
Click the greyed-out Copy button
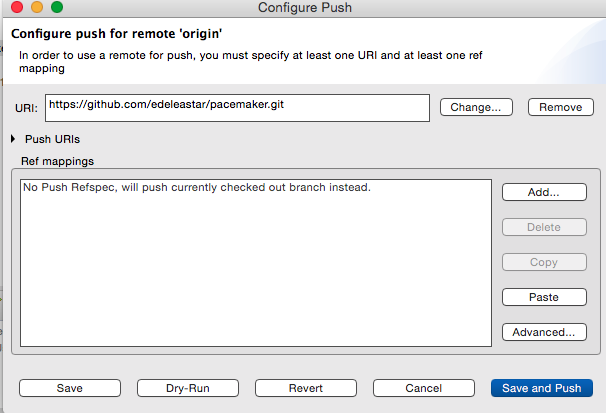pos(544,262)
